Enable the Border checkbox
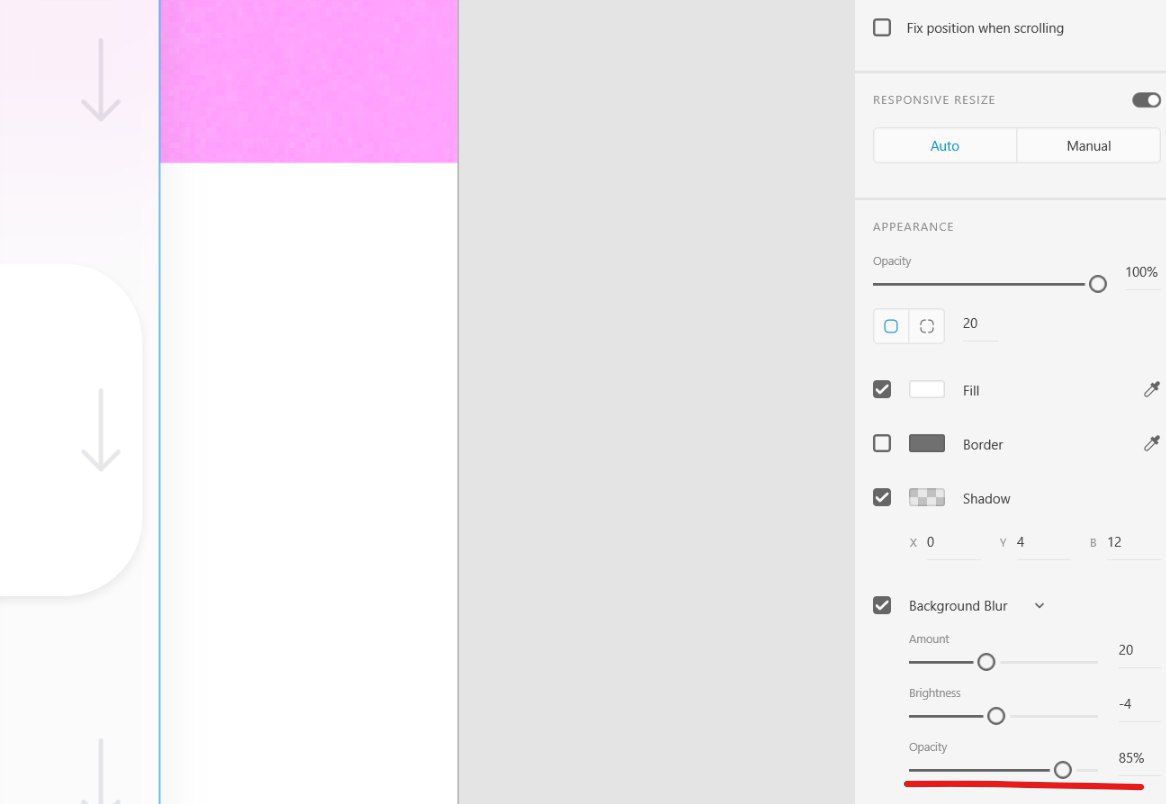The height and width of the screenshot is (804, 1166). (882, 443)
